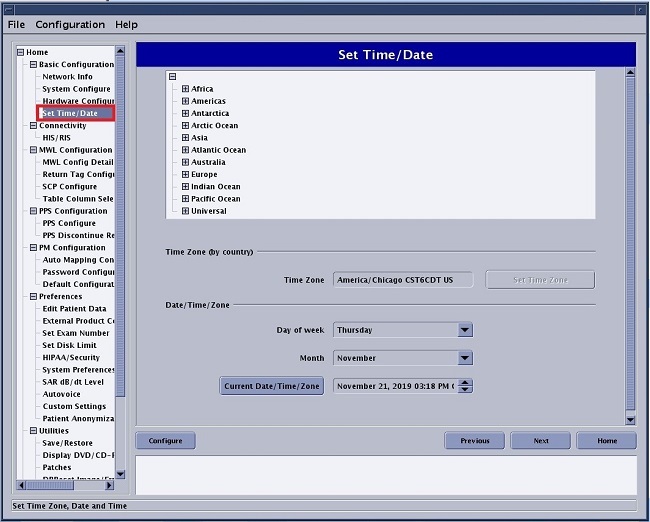Click the Configure button

(165, 441)
